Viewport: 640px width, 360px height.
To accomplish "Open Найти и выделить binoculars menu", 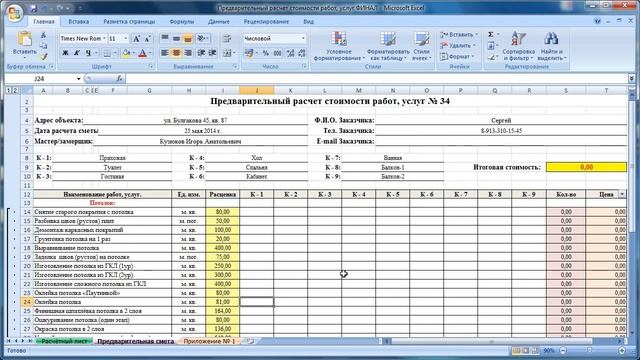I will 552,46.
